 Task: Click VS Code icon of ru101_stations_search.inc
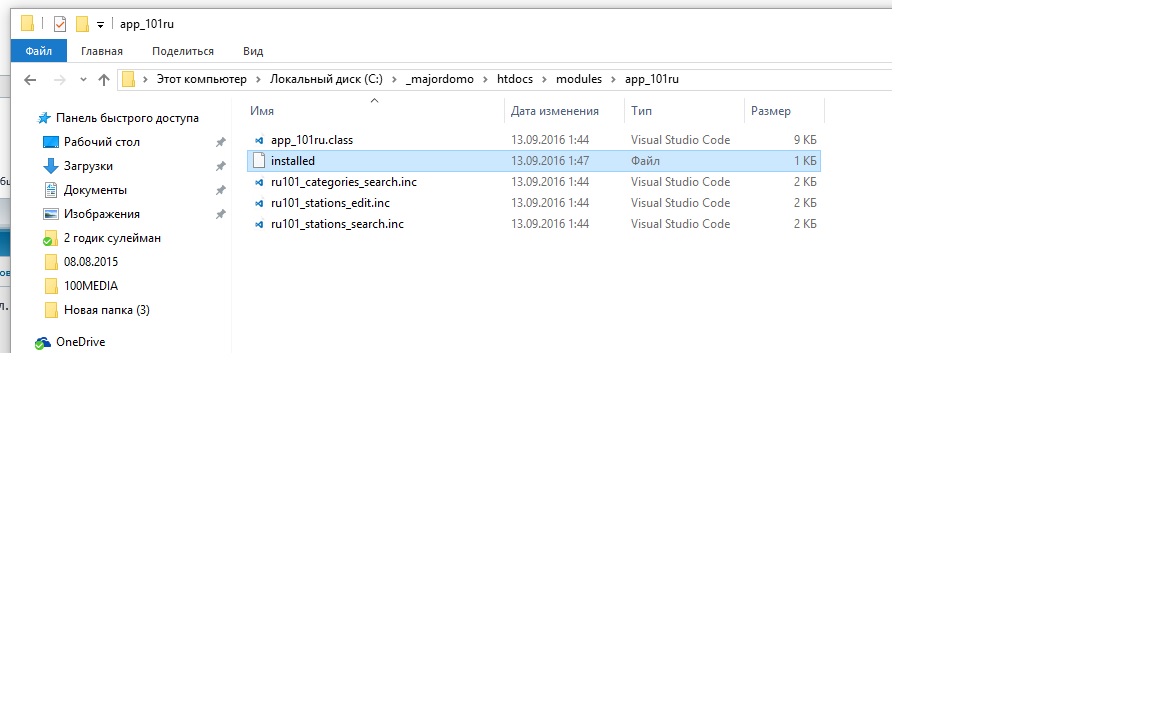259,225
